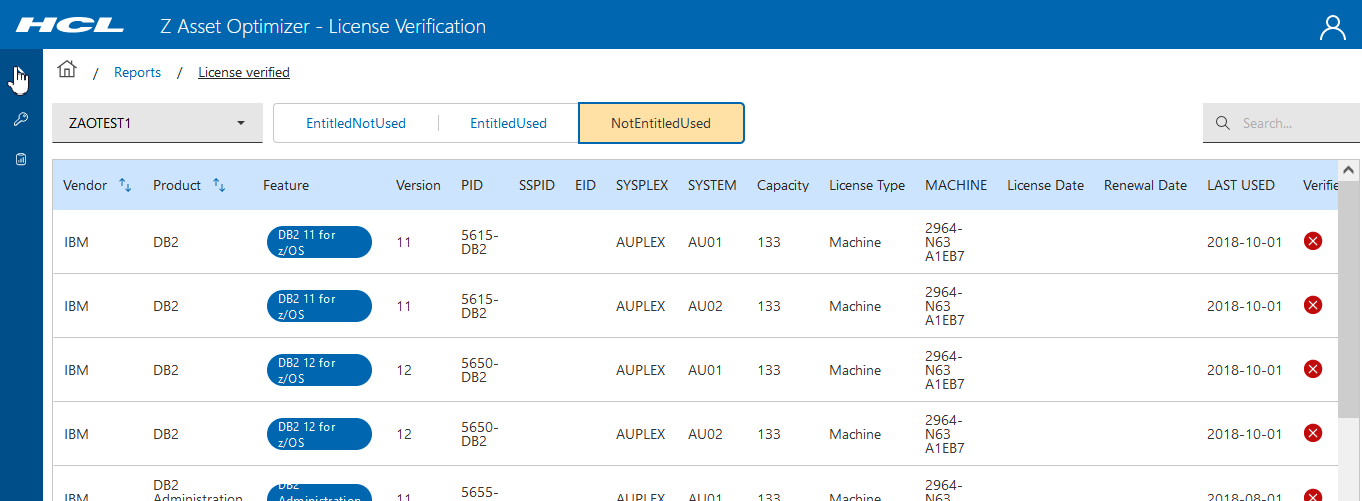Open the user profile icon
Screen dimensions: 1362x501
pos(1333,27)
